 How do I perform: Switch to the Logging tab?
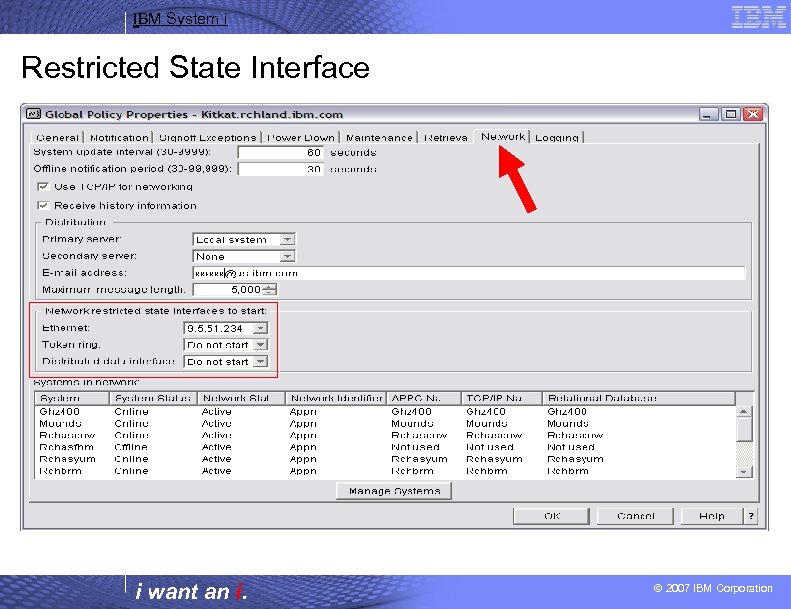tap(557, 137)
